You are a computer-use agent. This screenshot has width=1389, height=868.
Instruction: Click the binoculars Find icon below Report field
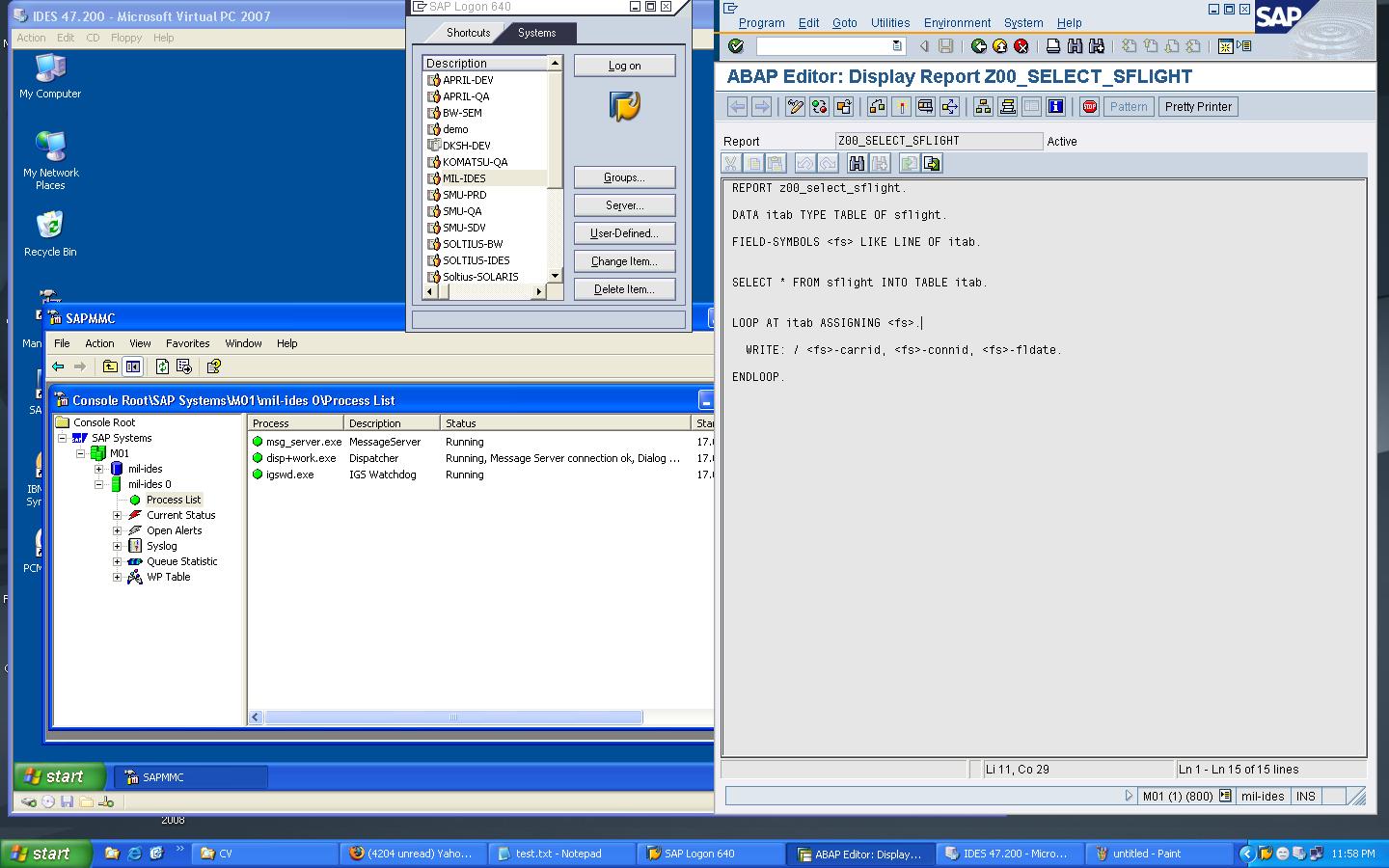[857, 164]
